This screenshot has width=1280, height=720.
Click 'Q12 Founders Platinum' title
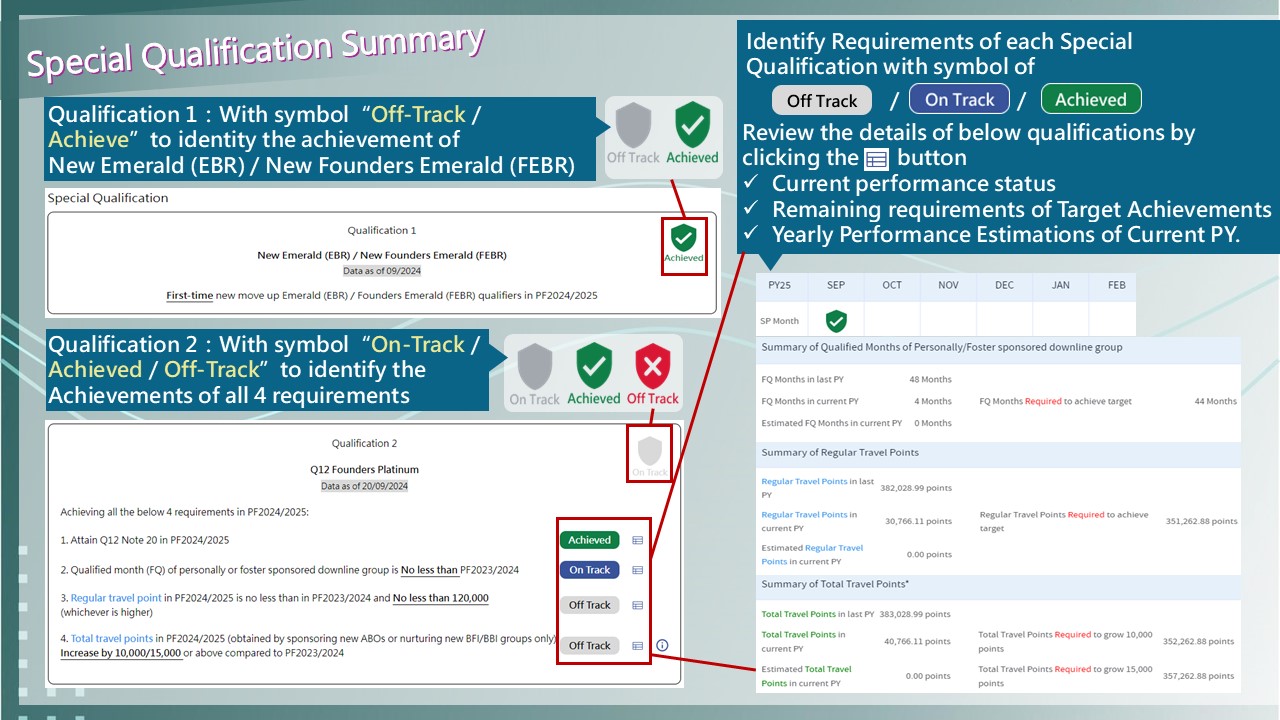click(364, 469)
